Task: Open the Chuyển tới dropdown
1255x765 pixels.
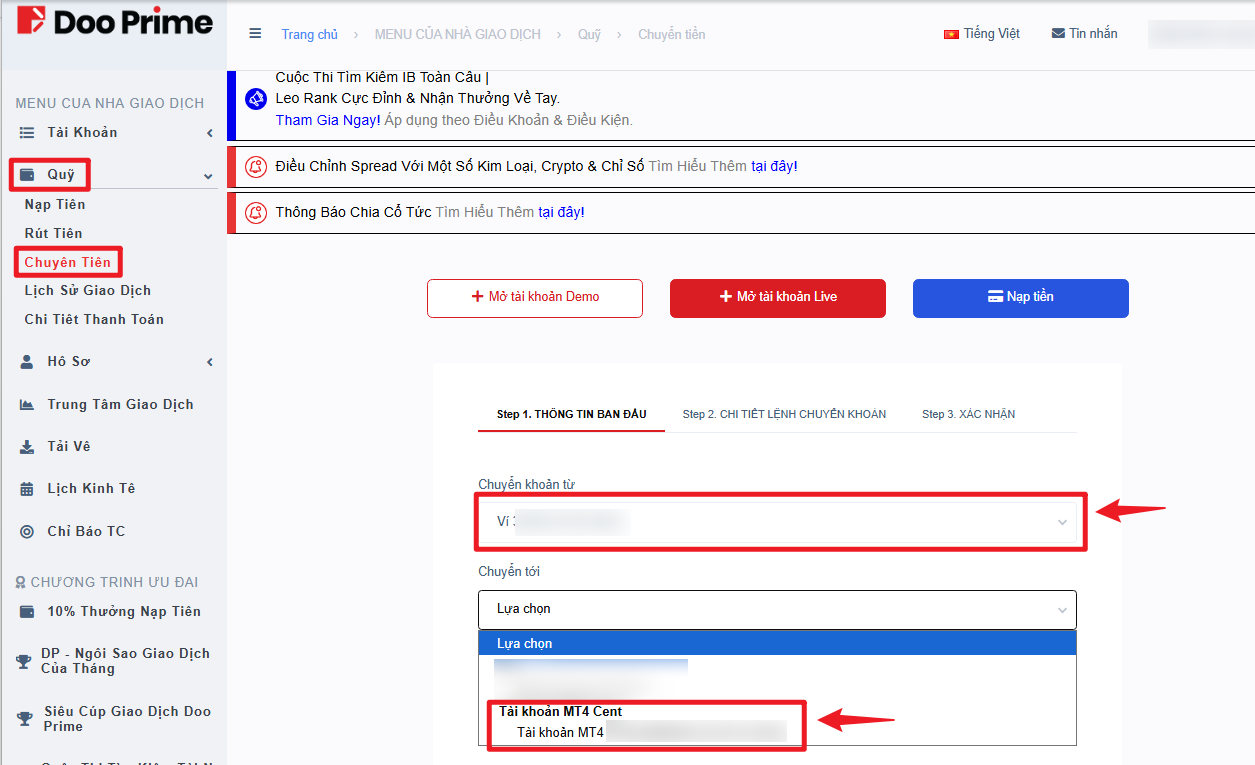Action: [x=777, y=609]
